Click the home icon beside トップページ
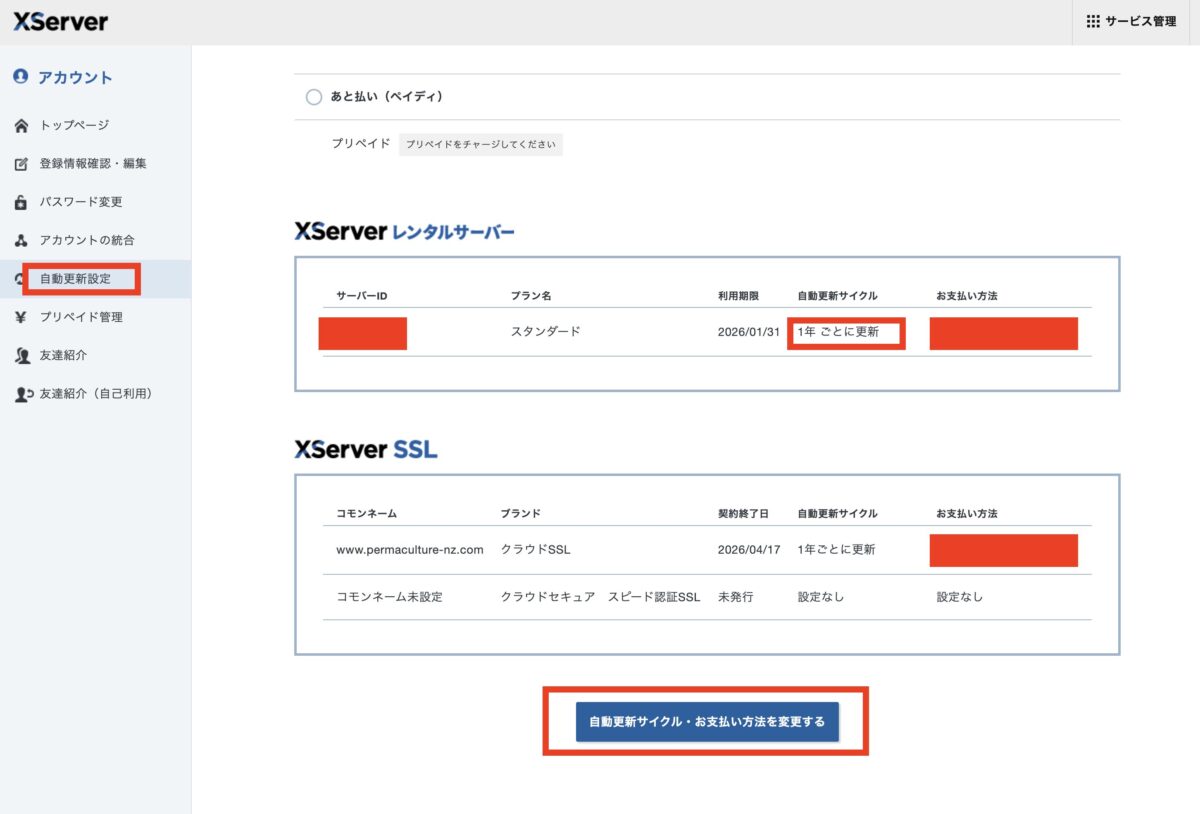The height and width of the screenshot is (814, 1200). point(21,126)
